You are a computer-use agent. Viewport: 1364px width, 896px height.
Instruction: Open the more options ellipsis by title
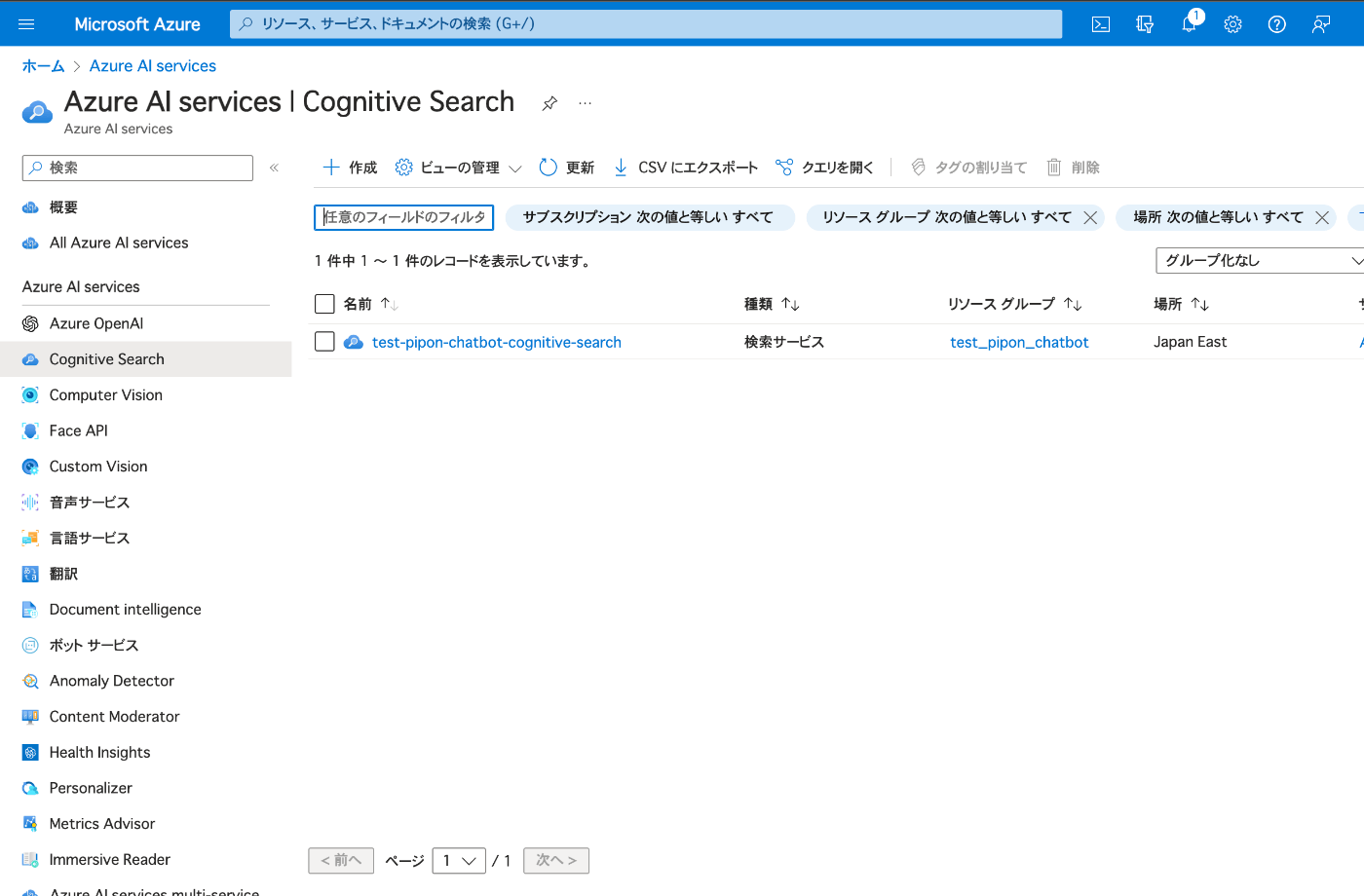click(x=585, y=103)
